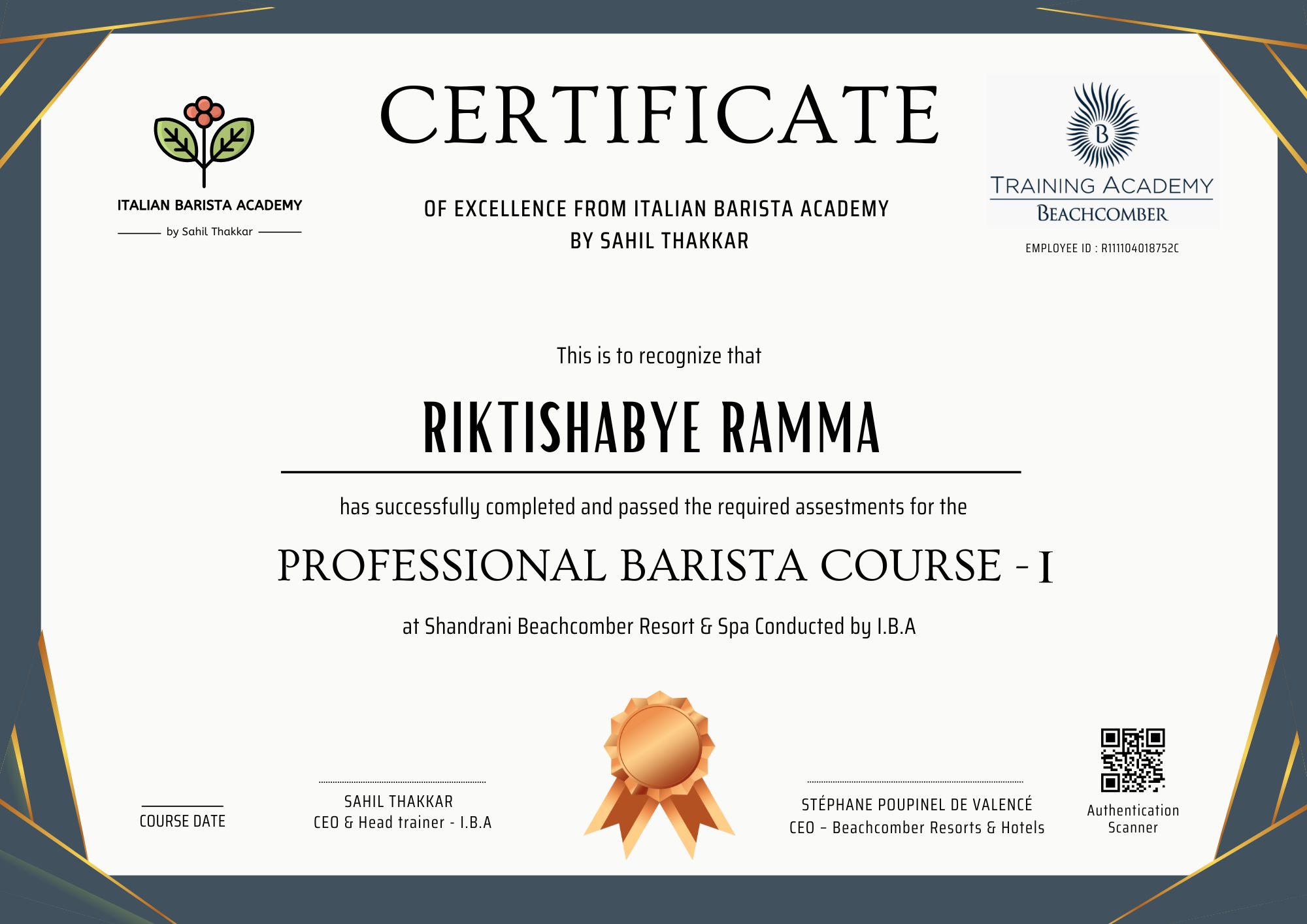
Task: Click the 'has successfully completed' sentence
Action: (x=653, y=507)
